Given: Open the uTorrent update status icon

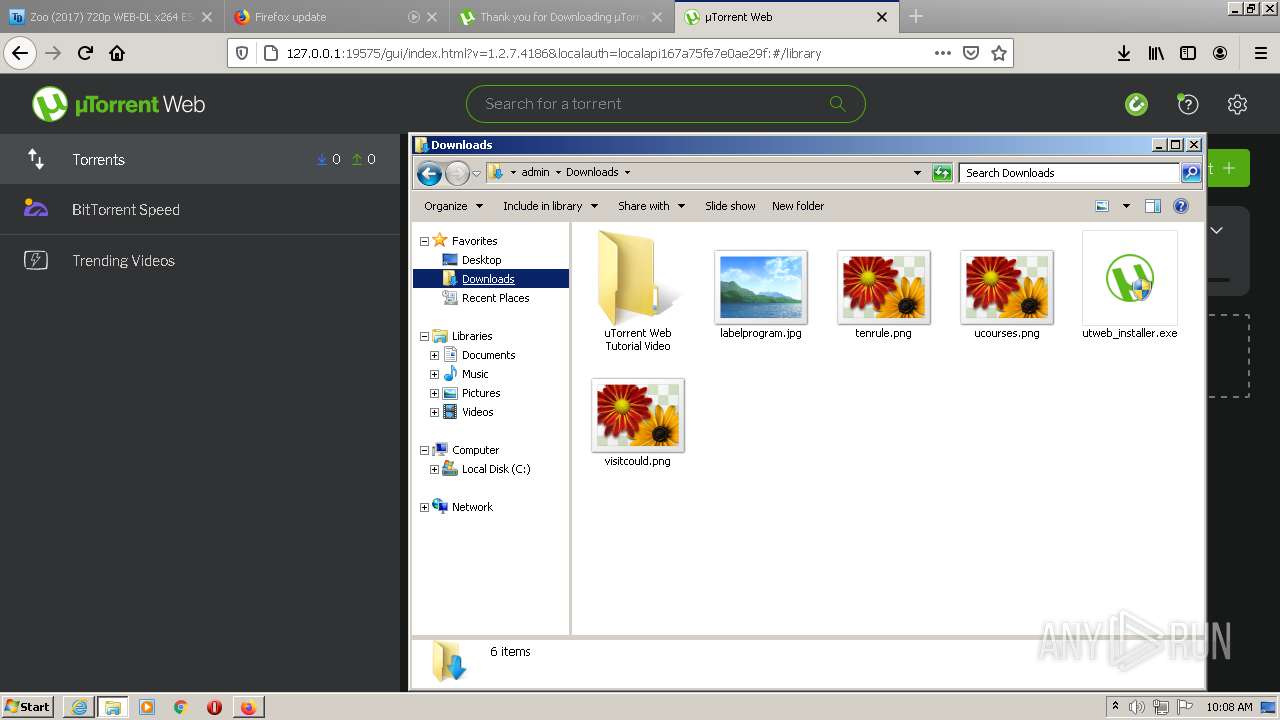Looking at the screenshot, I should pyautogui.click(x=1136, y=104).
